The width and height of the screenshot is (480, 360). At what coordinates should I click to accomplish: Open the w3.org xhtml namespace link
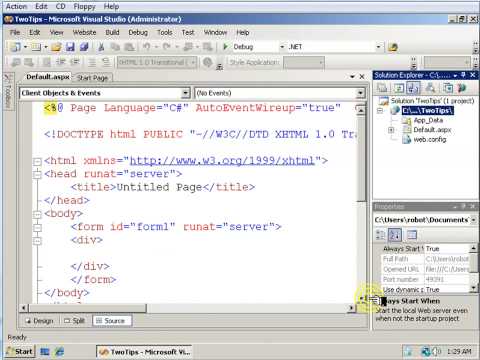click(222, 161)
